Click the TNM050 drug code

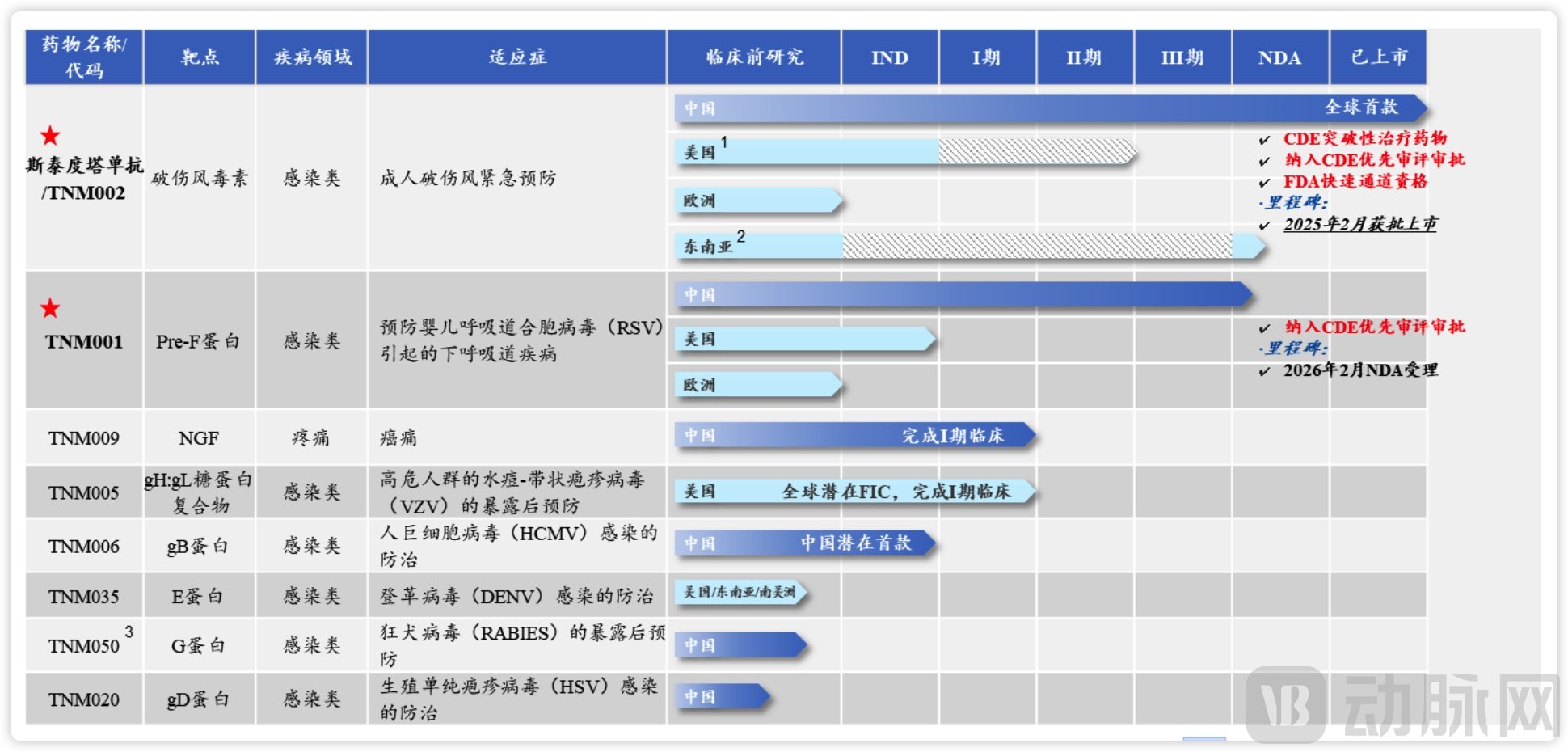(84, 646)
